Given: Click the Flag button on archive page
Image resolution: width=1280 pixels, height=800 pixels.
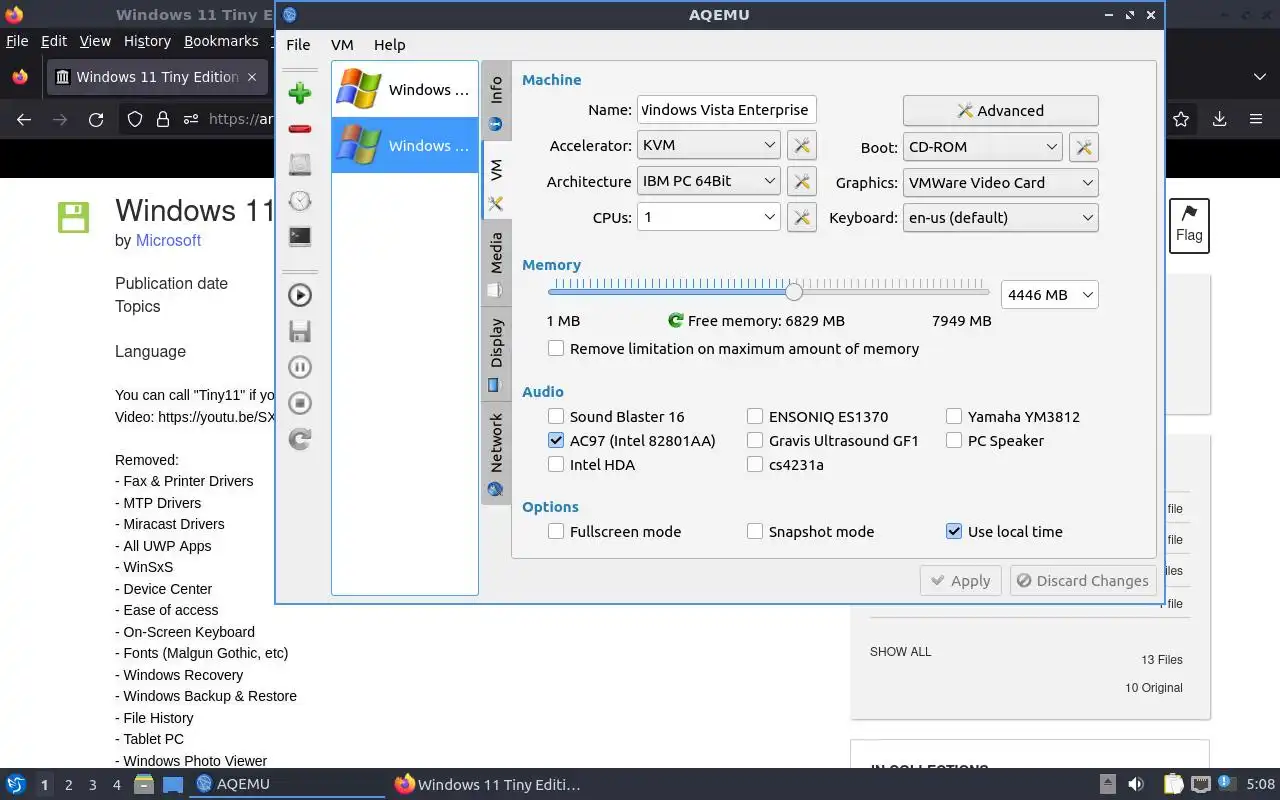Looking at the screenshot, I should (x=1189, y=225).
